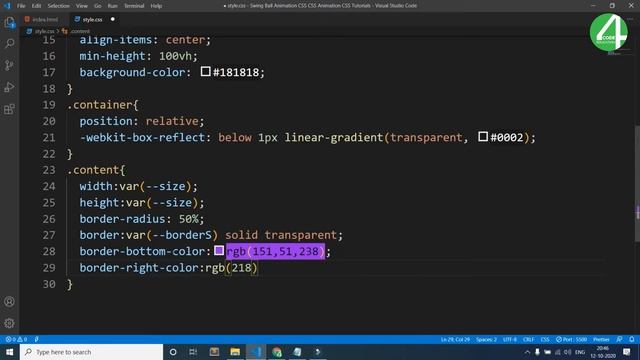Click the ENG language indicator in tray
Screen dimensions: 640x360
580,352
